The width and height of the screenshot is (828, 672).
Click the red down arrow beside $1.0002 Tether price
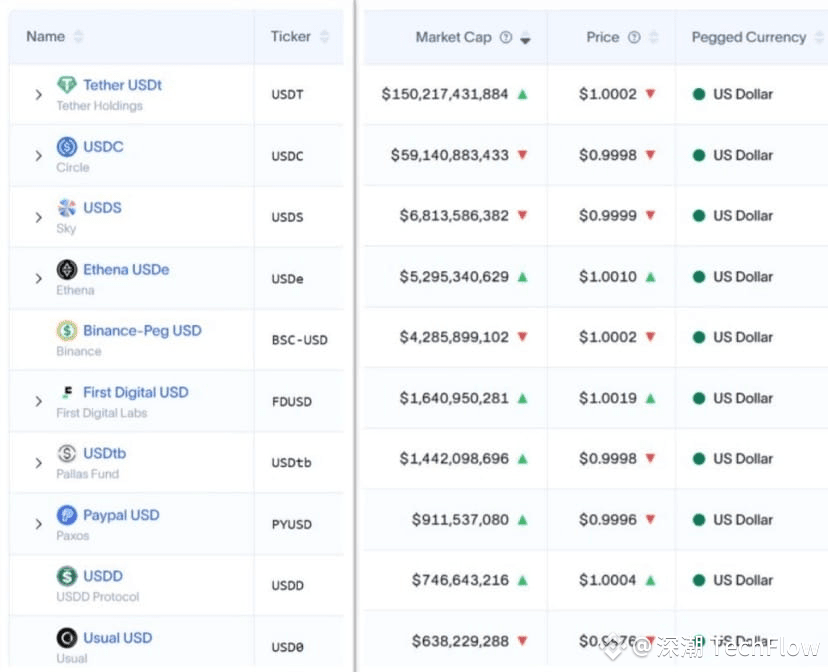(650, 94)
